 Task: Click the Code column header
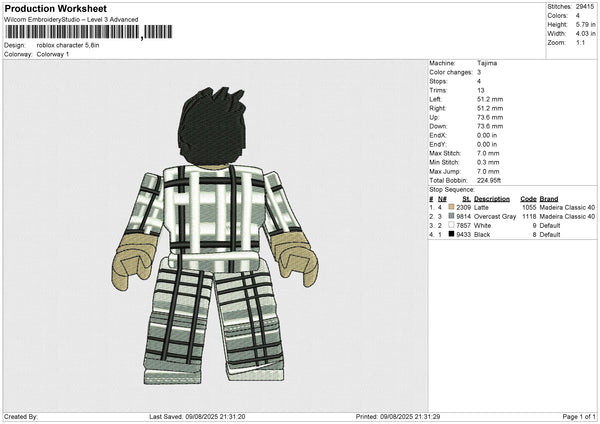click(528, 199)
